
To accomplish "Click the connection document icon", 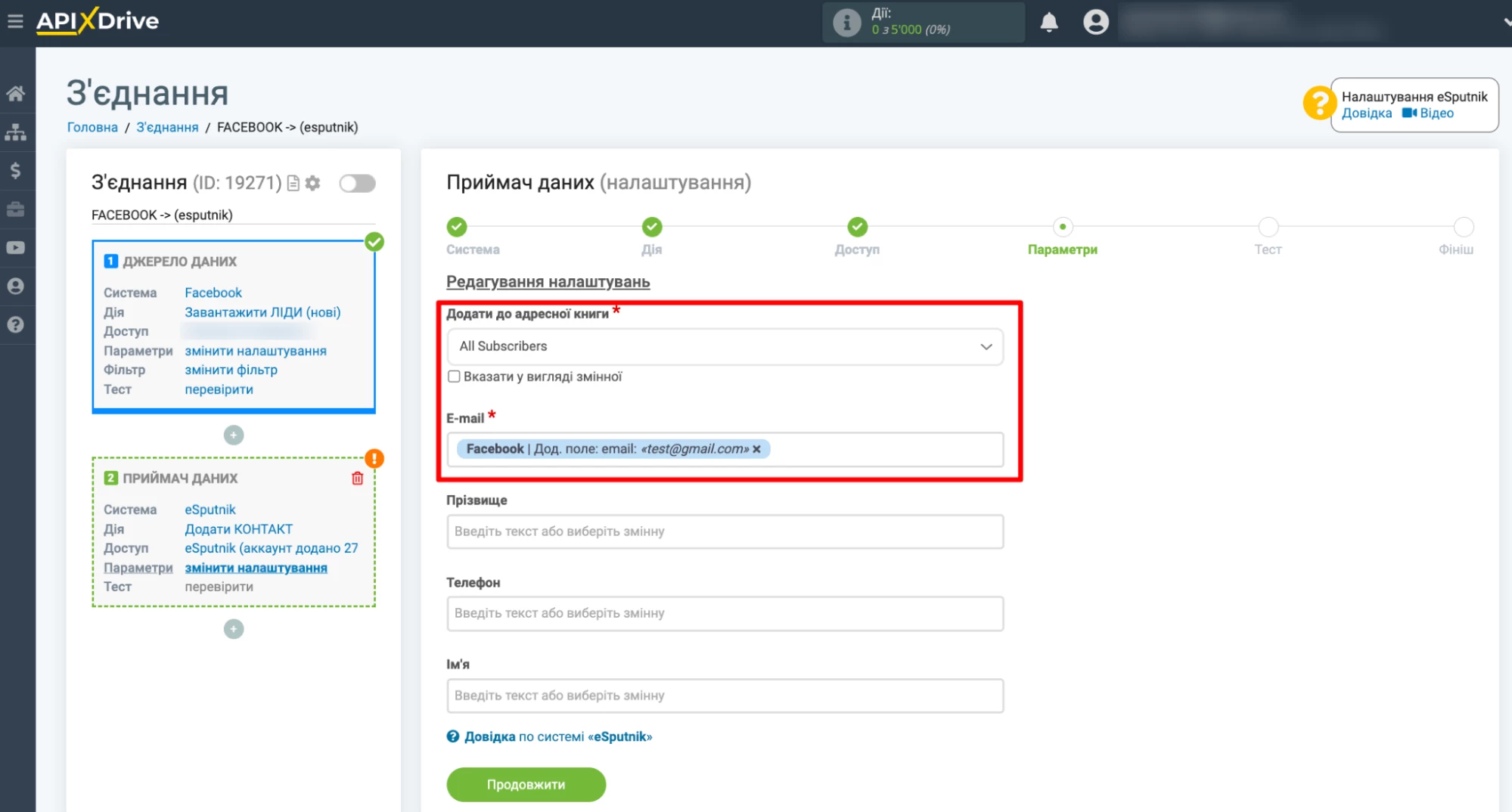I will click(x=293, y=183).
